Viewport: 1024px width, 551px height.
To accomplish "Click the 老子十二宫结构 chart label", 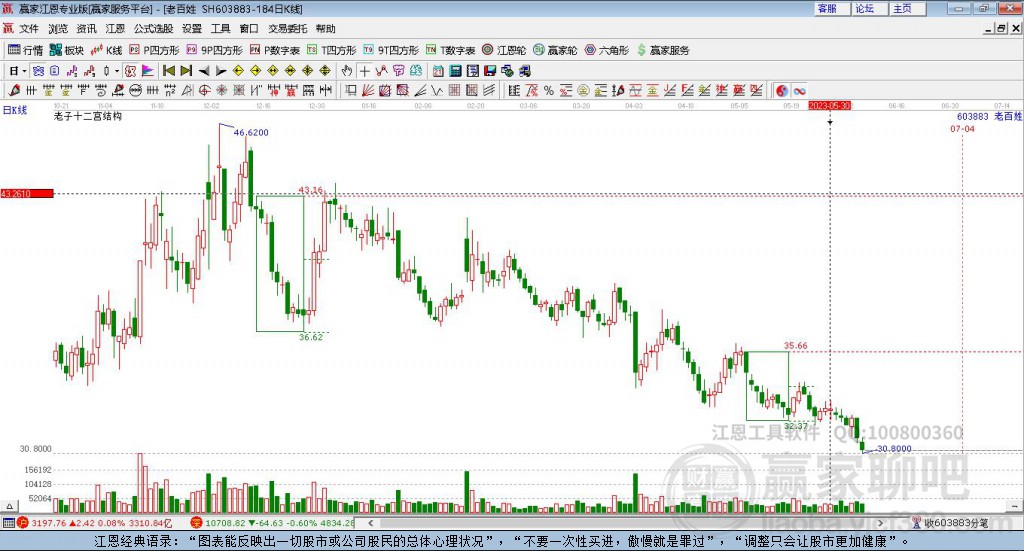I will tap(88, 116).
